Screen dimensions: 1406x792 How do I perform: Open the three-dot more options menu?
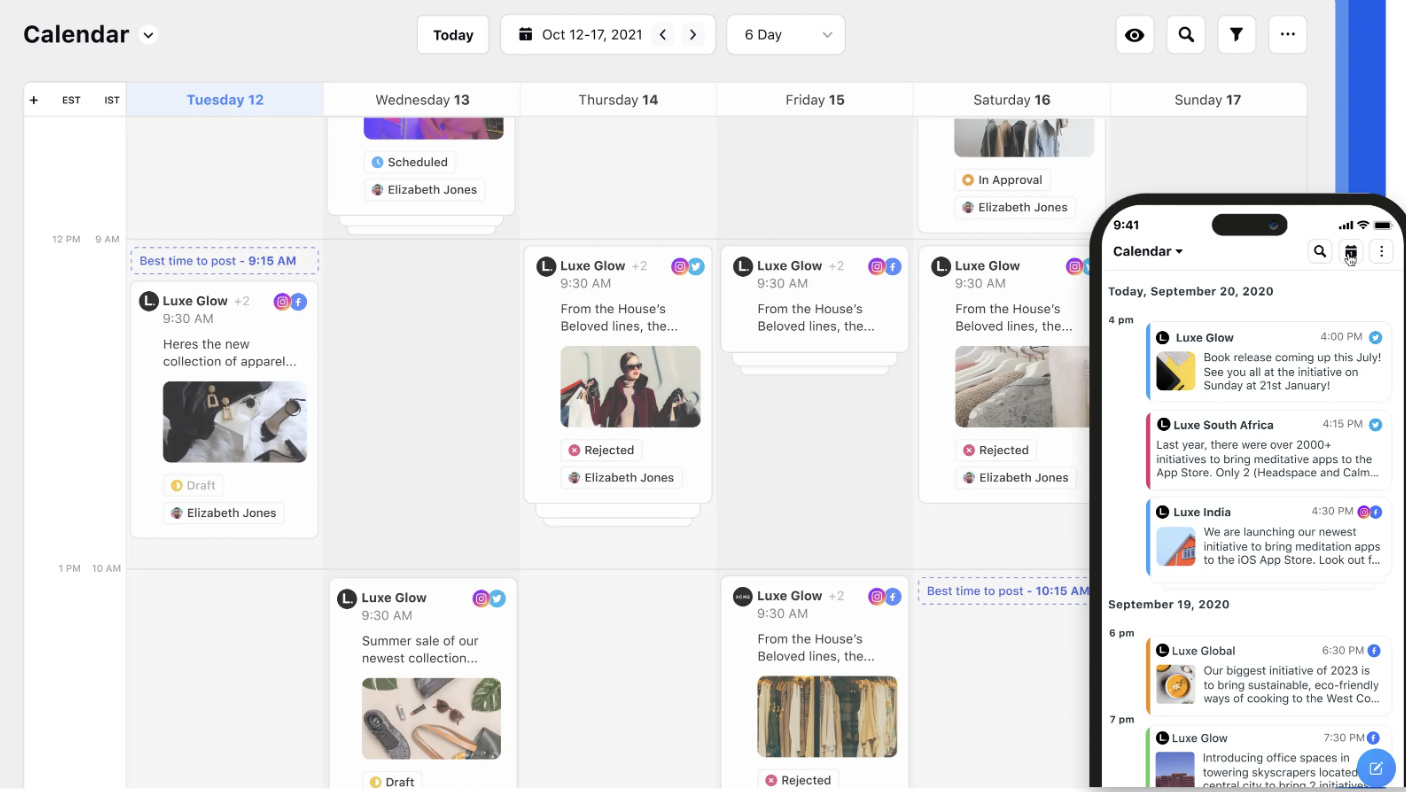(x=1288, y=35)
